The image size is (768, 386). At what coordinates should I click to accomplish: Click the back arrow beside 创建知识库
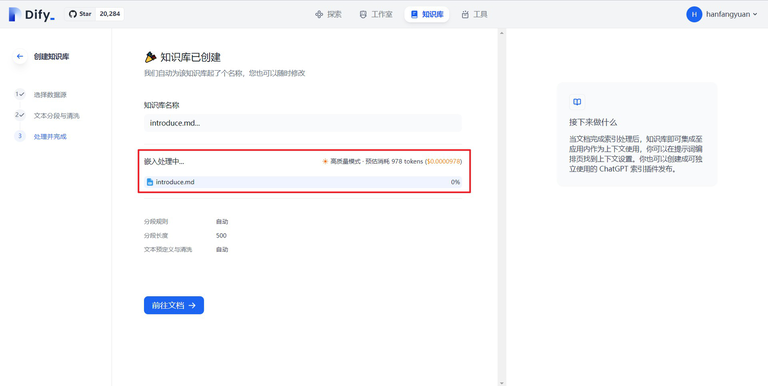[20, 56]
